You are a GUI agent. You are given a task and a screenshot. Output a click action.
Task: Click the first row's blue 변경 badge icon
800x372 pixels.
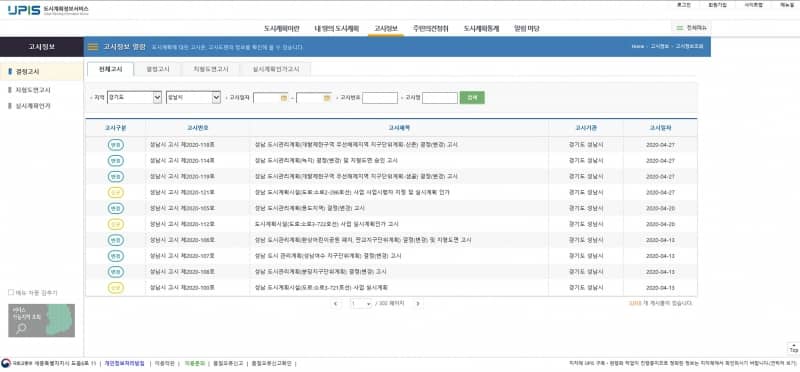(x=116, y=145)
